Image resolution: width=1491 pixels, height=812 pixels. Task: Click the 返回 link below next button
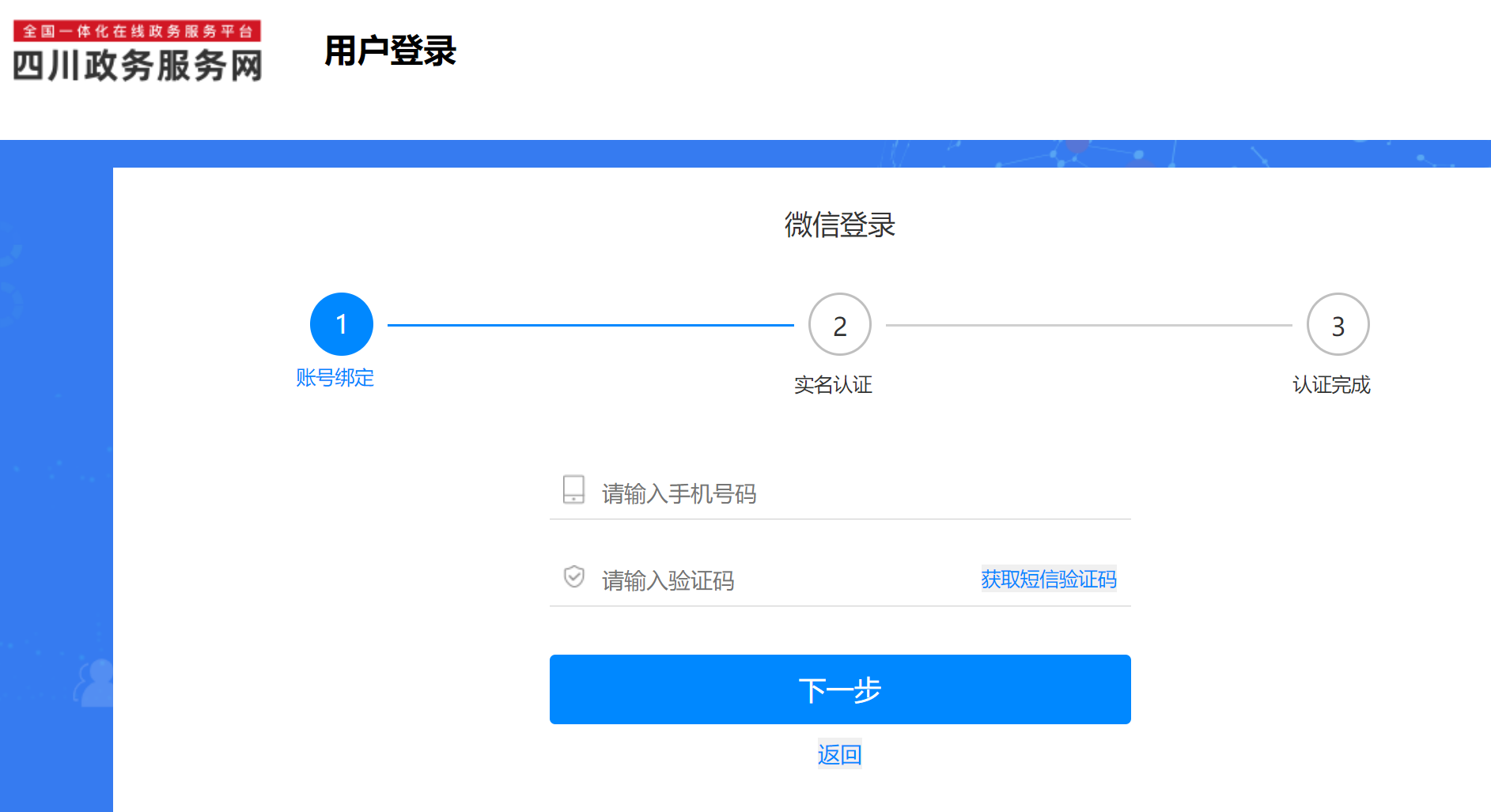[x=839, y=754]
